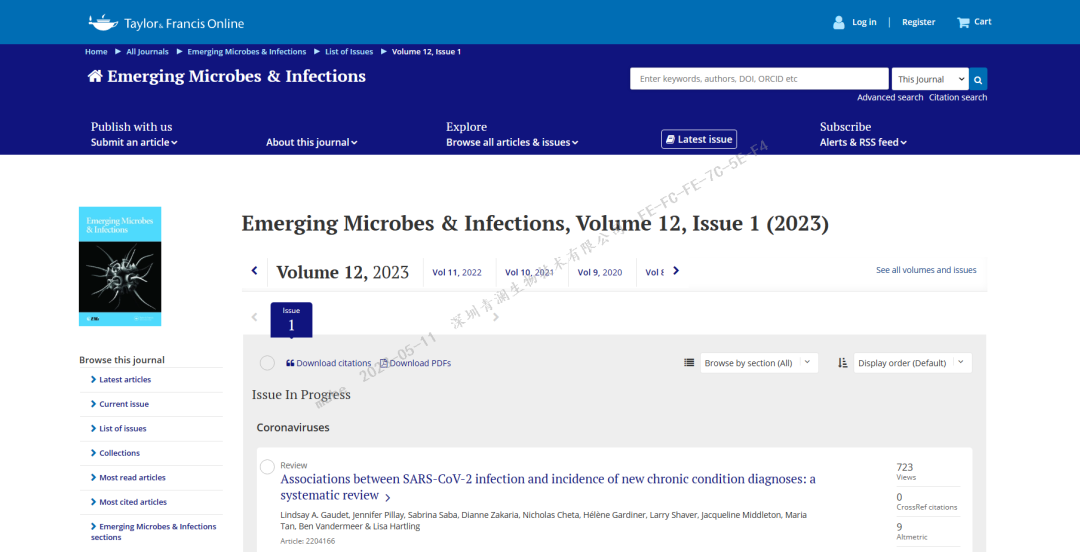Expand the Browse by section dropdown
This screenshot has width=1080, height=552.
759,363
